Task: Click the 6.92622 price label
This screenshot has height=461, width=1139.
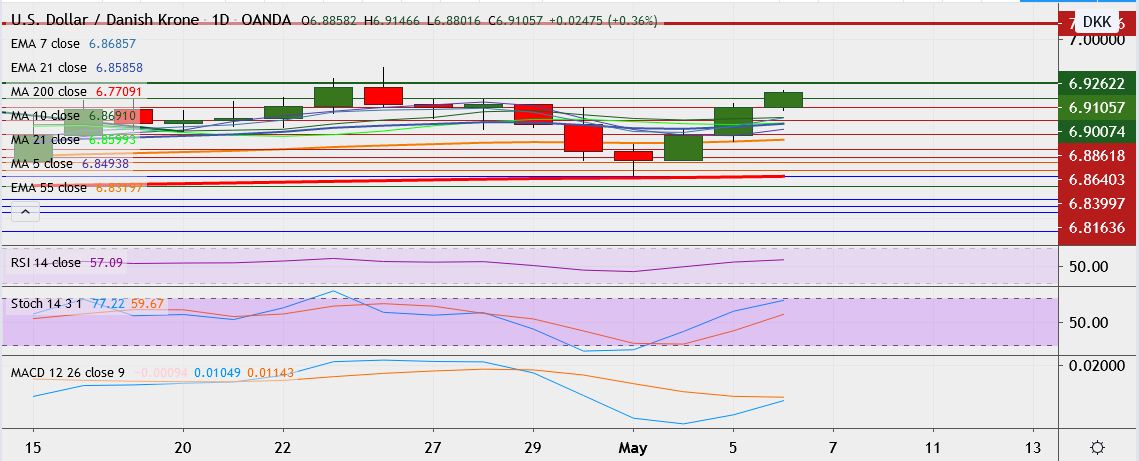Action: tap(1097, 83)
